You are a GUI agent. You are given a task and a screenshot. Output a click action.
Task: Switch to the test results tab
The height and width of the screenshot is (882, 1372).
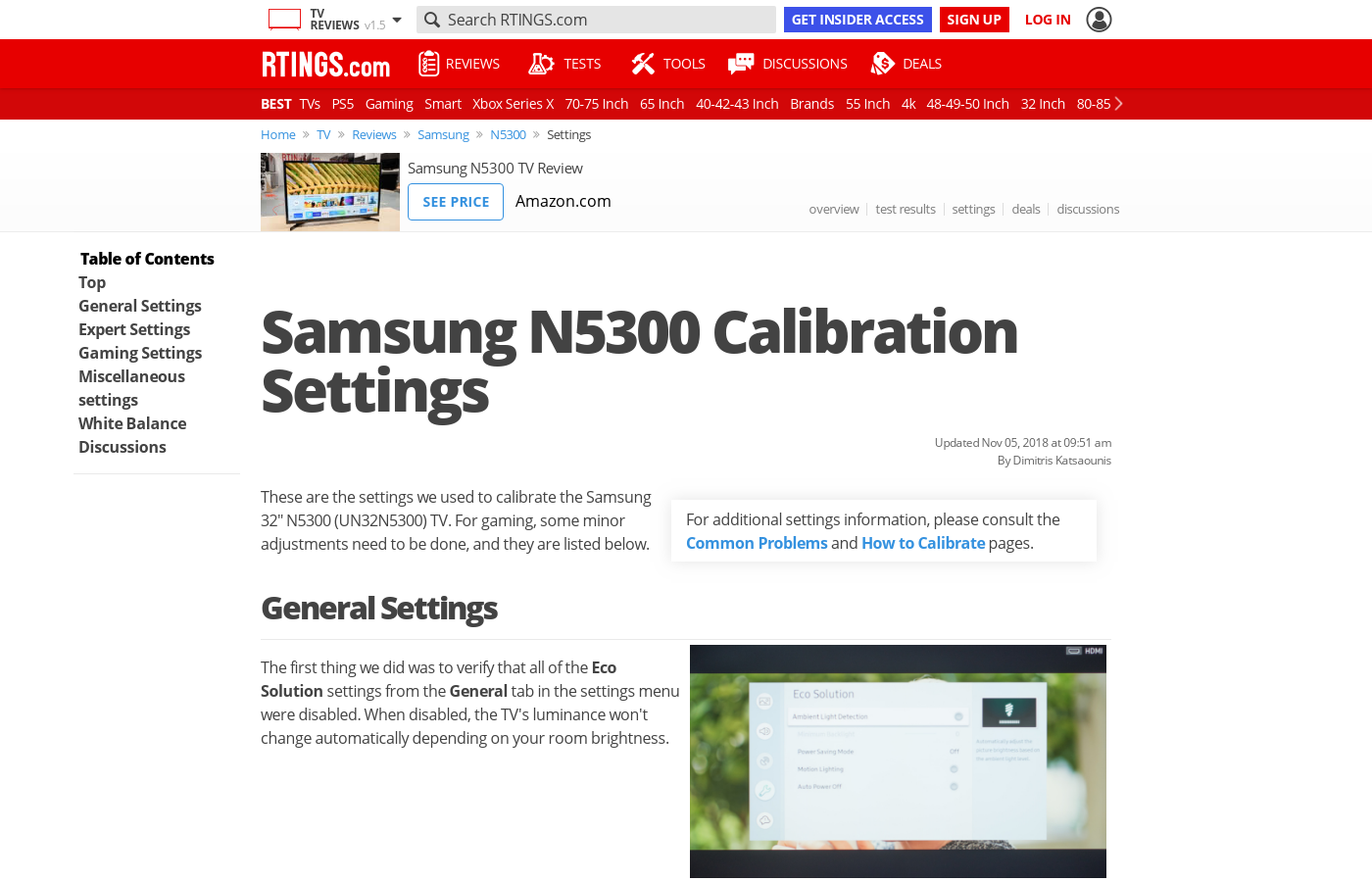point(906,209)
